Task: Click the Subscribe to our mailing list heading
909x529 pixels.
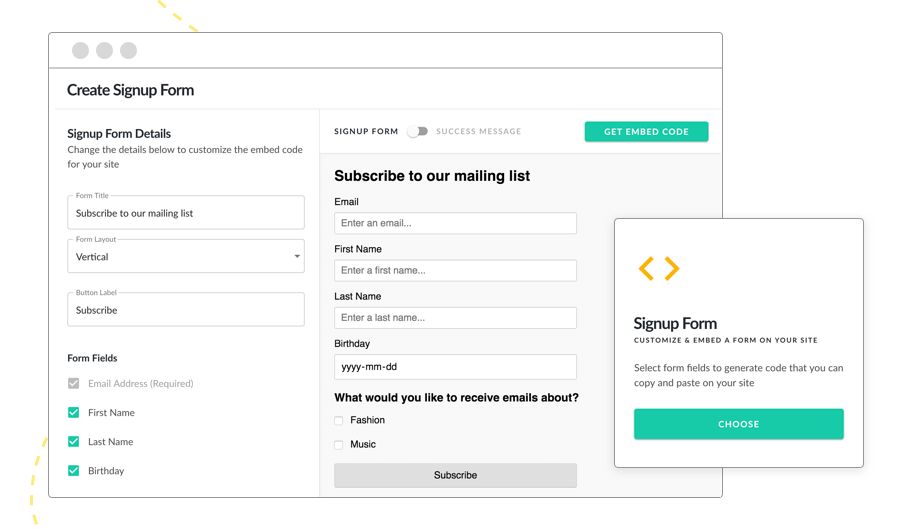Action: 432,176
